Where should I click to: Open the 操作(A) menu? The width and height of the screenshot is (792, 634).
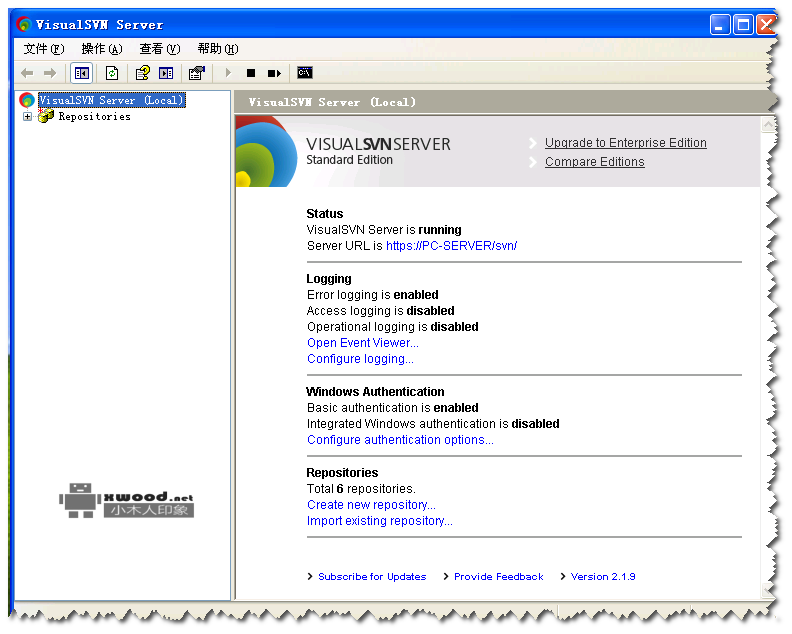102,49
